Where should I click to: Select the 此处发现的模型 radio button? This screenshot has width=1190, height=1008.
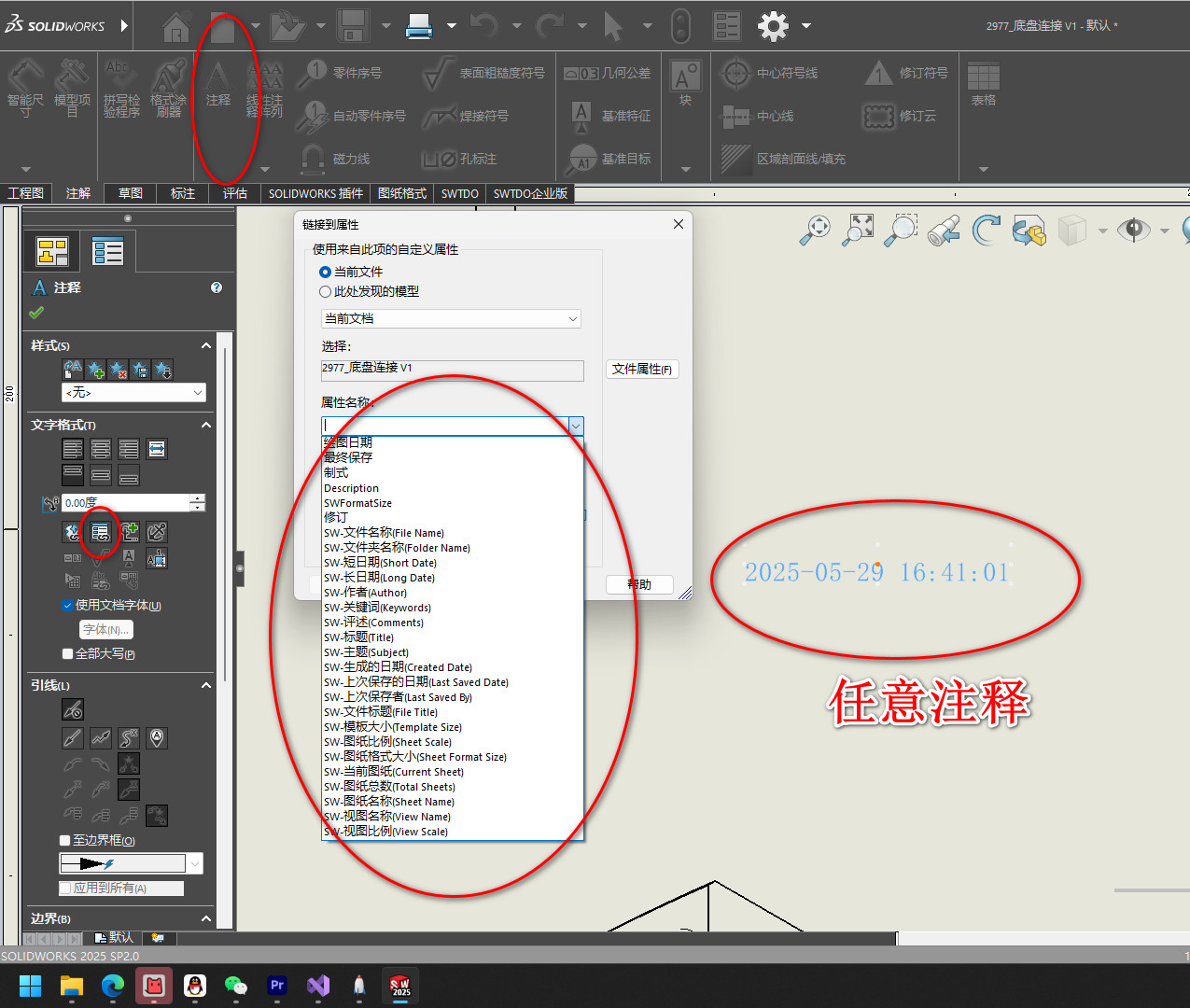[x=326, y=291]
